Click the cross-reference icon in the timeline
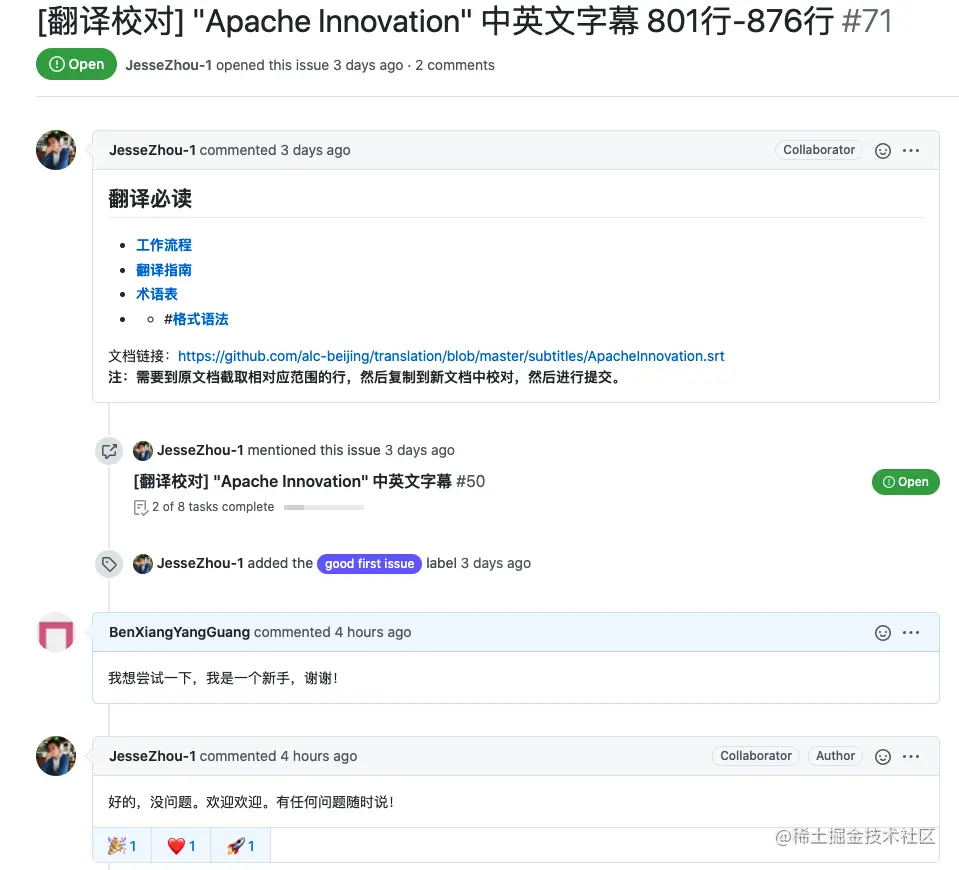The image size is (959, 870). [109, 451]
